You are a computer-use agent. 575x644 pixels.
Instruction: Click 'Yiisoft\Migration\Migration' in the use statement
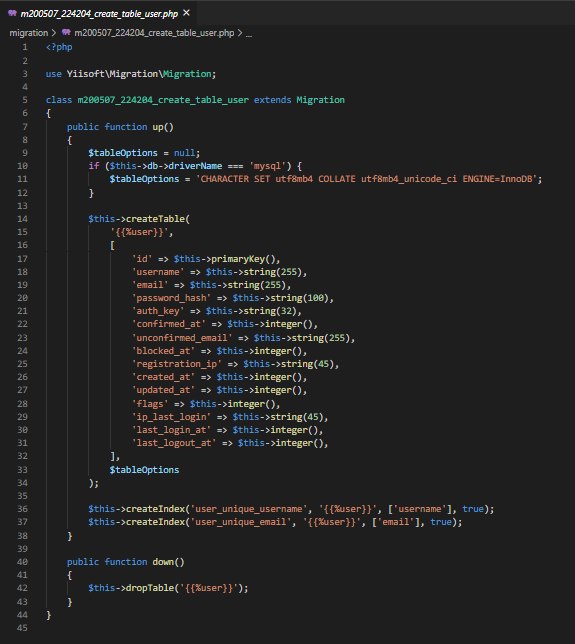tap(139, 74)
